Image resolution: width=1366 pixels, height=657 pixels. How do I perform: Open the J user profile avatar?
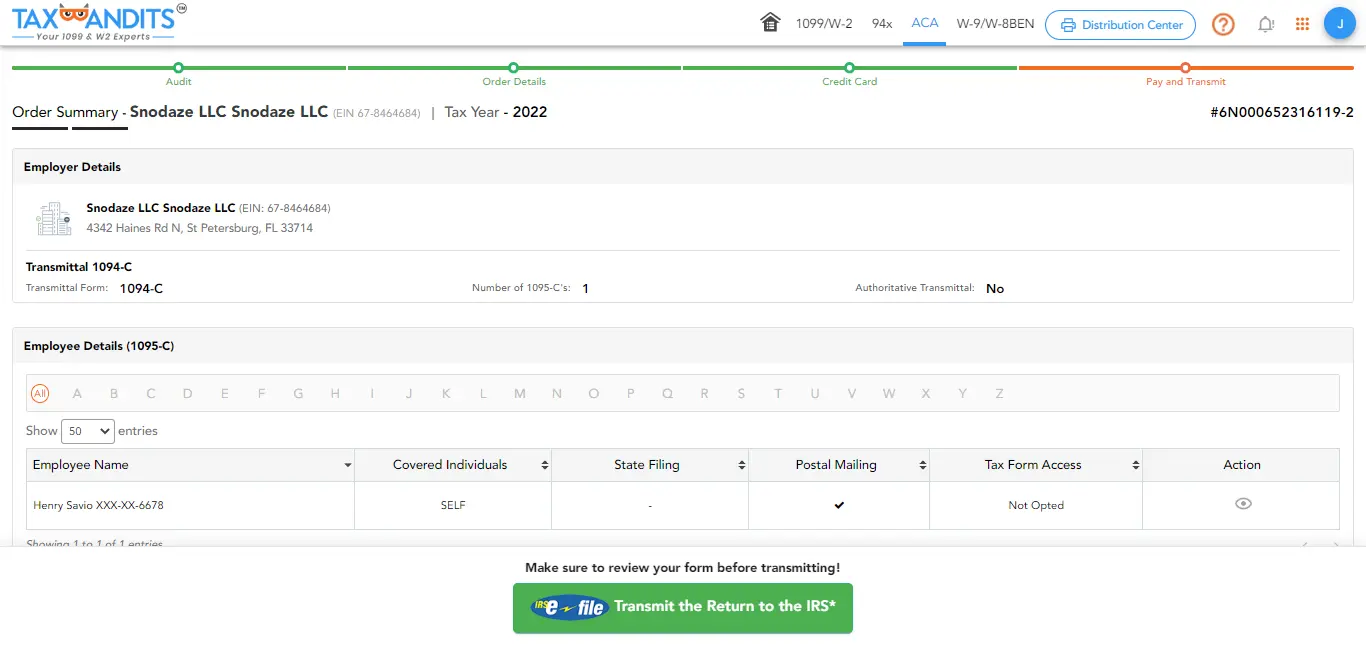click(1339, 24)
